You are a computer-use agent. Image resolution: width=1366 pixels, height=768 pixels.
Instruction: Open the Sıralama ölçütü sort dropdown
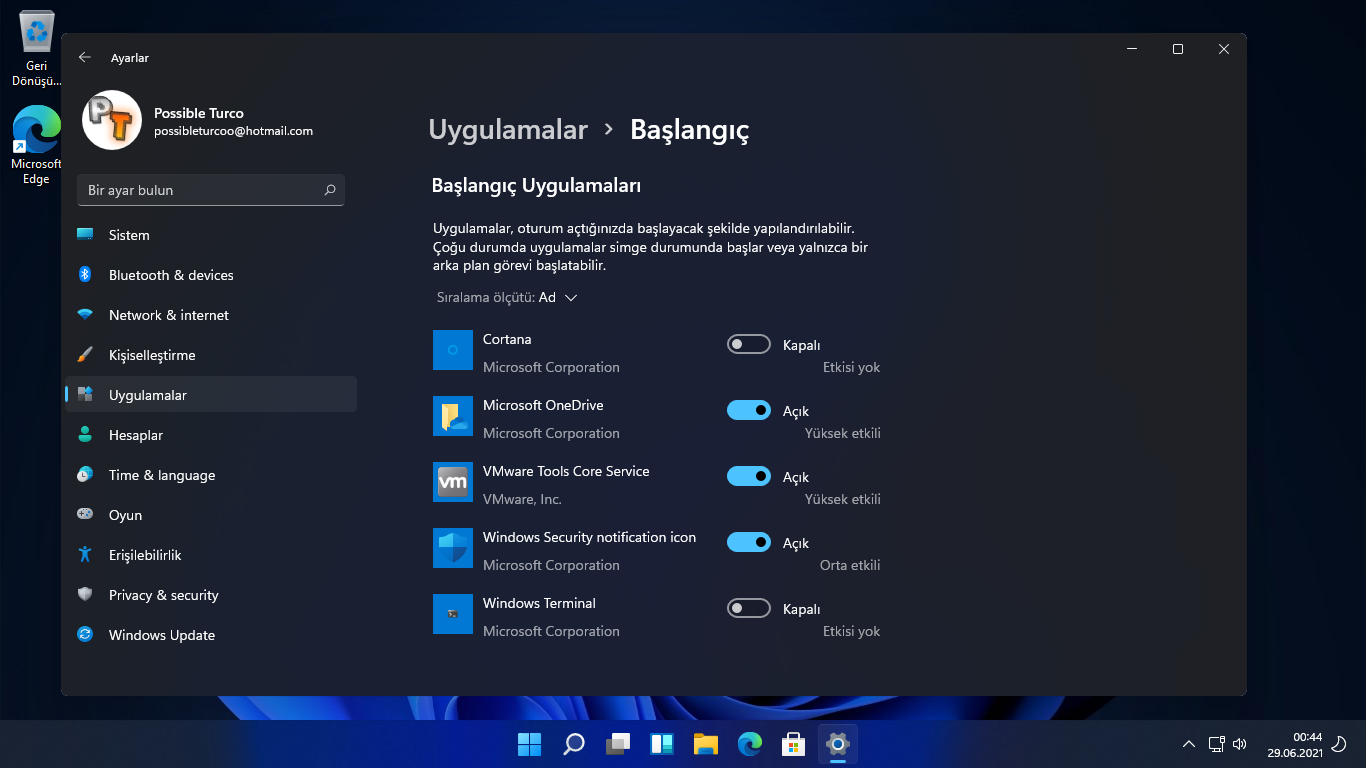tap(507, 297)
